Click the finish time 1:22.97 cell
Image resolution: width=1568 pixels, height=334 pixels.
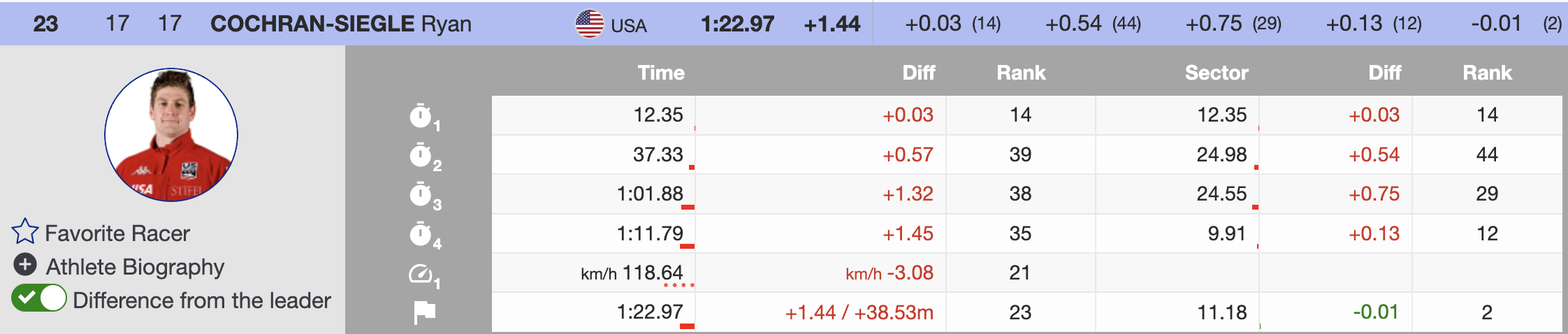[649, 312]
